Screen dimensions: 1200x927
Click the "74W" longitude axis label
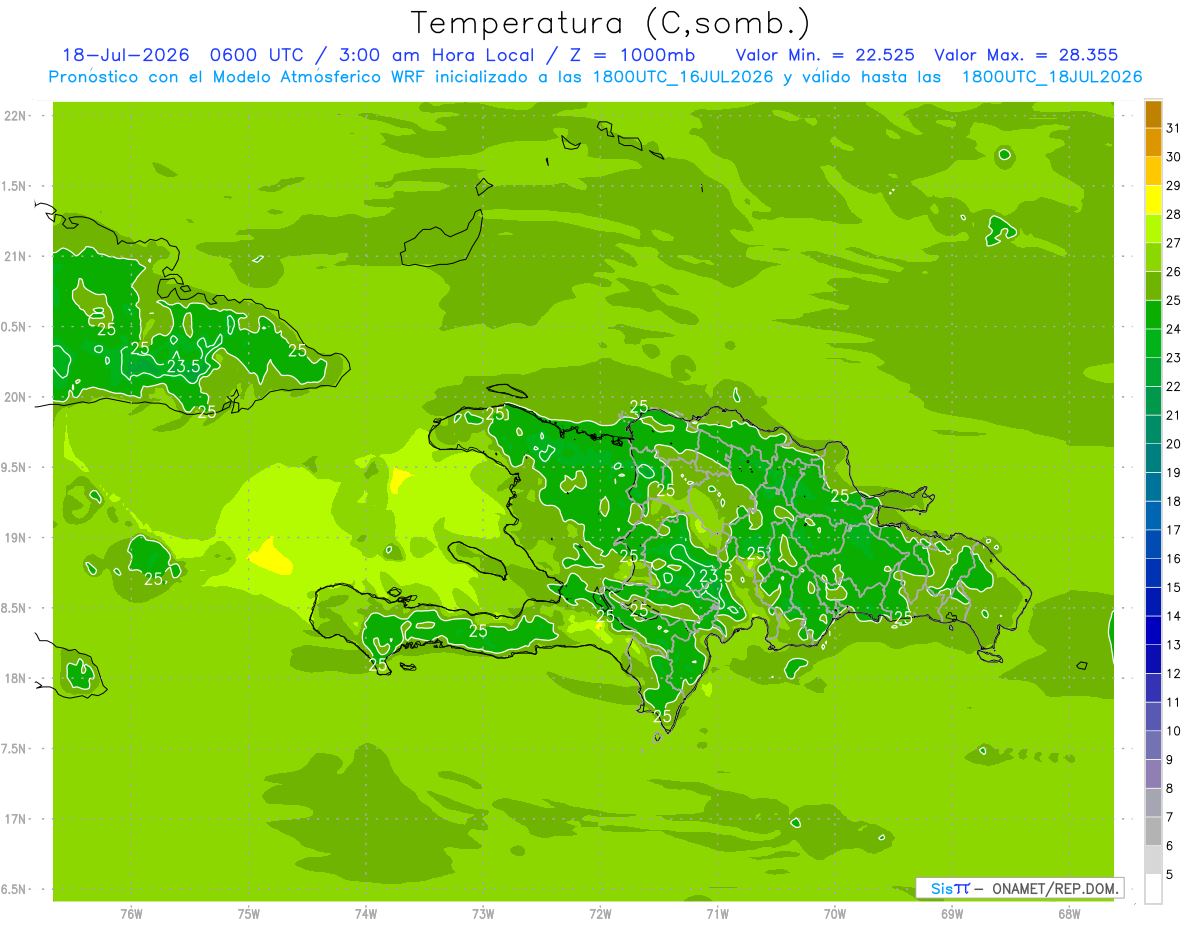pos(366,913)
